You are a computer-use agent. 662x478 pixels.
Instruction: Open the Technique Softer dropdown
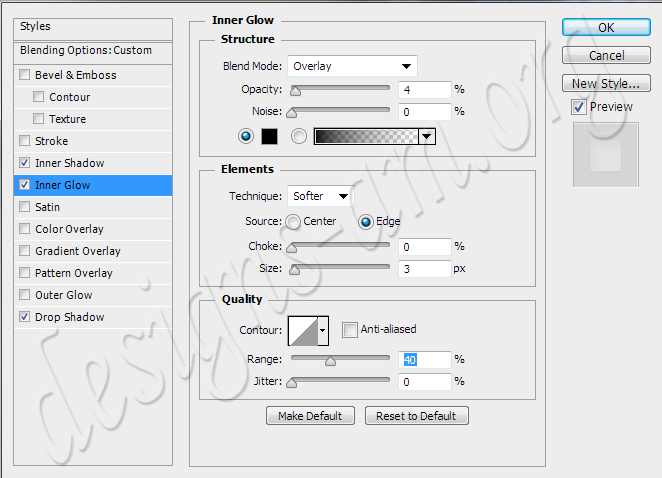pos(320,196)
